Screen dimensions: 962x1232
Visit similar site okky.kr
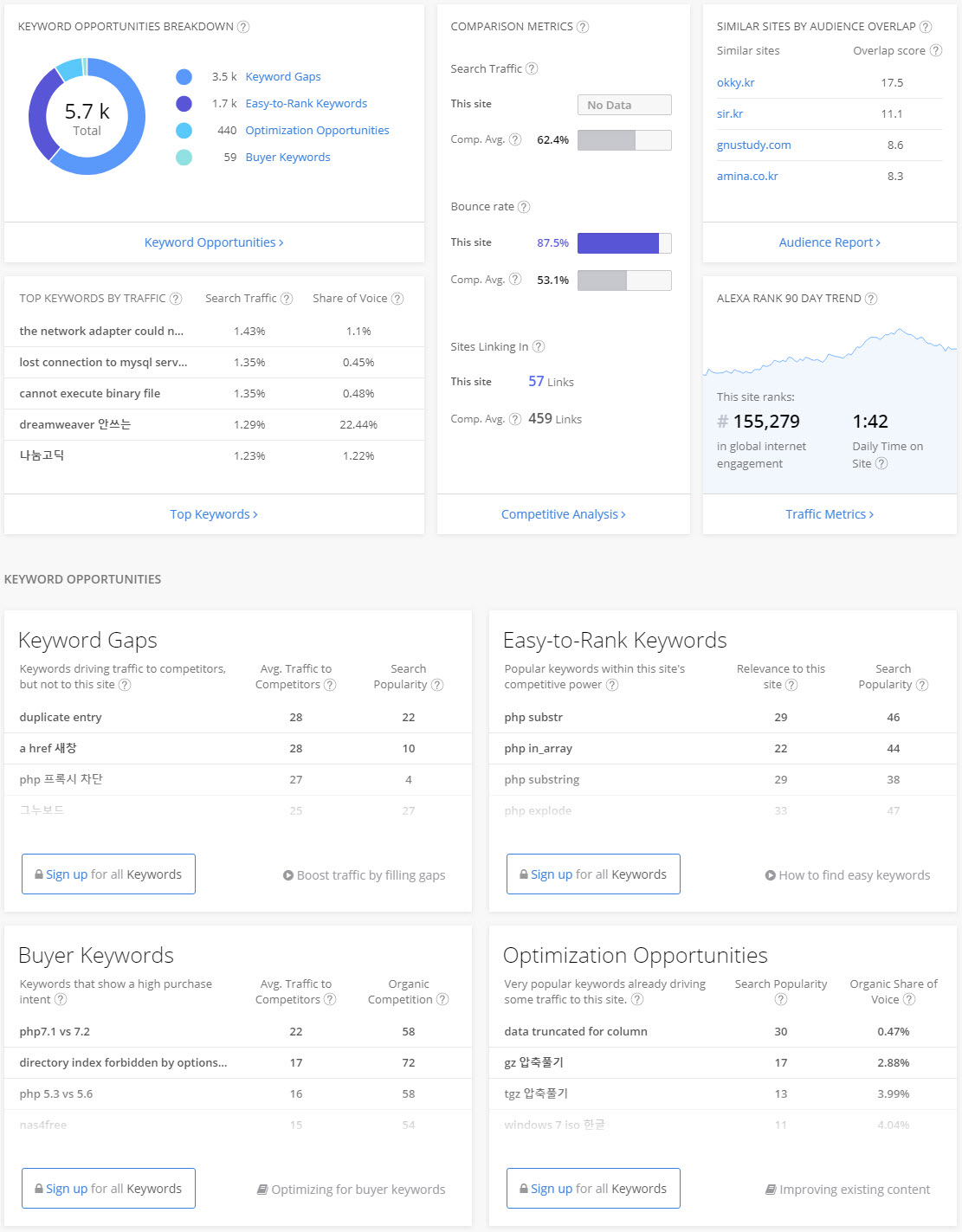pyautogui.click(x=736, y=83)
